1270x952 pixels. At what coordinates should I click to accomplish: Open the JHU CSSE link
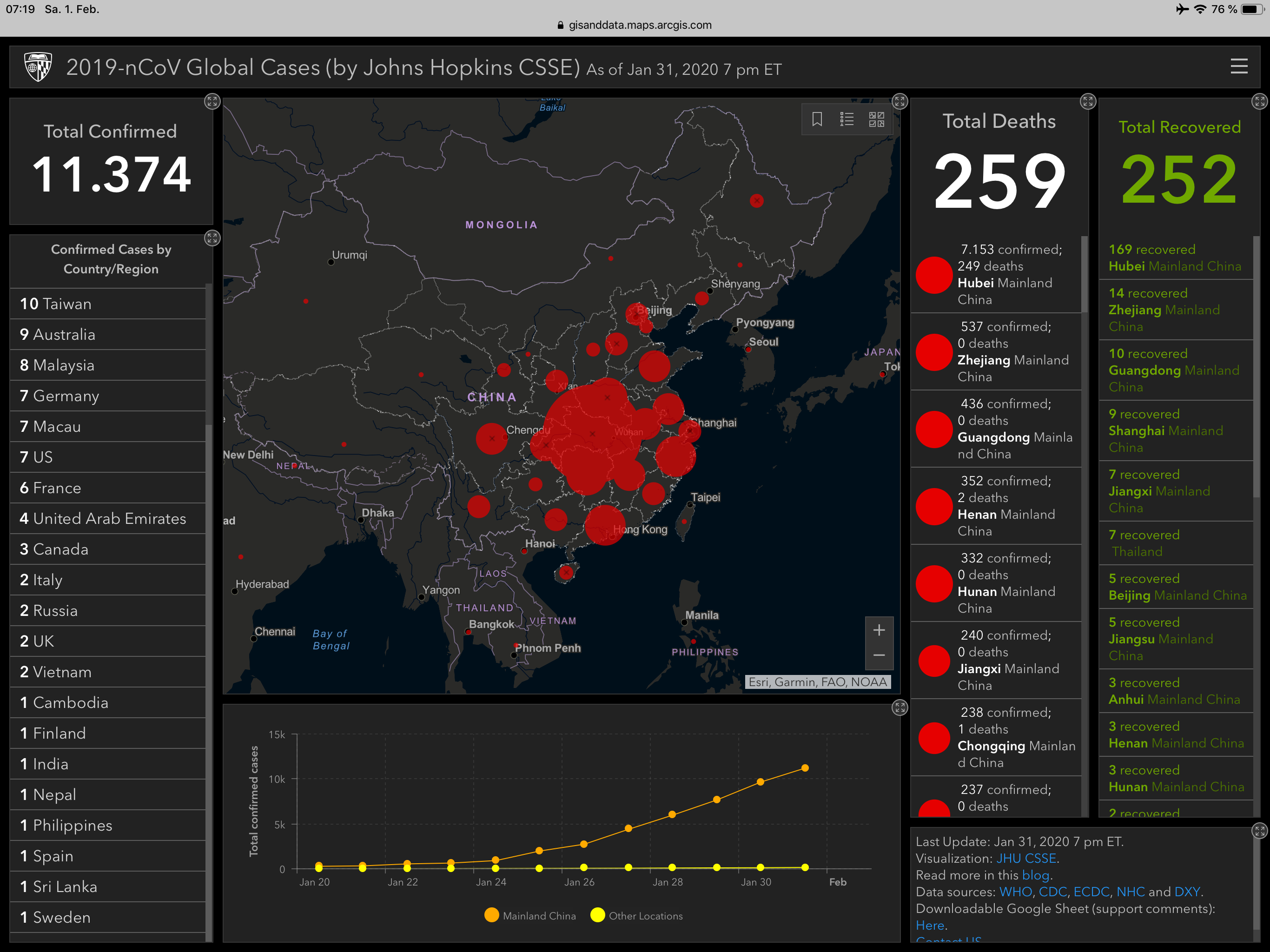click(1026, 859)
